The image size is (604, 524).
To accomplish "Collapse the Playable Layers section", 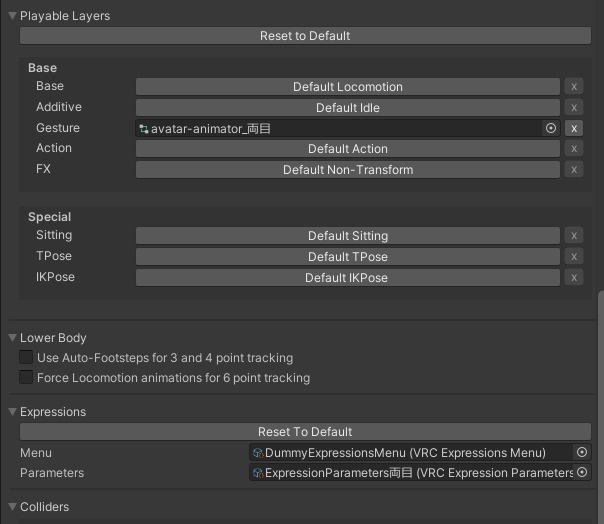I will (x=12, y=16).
